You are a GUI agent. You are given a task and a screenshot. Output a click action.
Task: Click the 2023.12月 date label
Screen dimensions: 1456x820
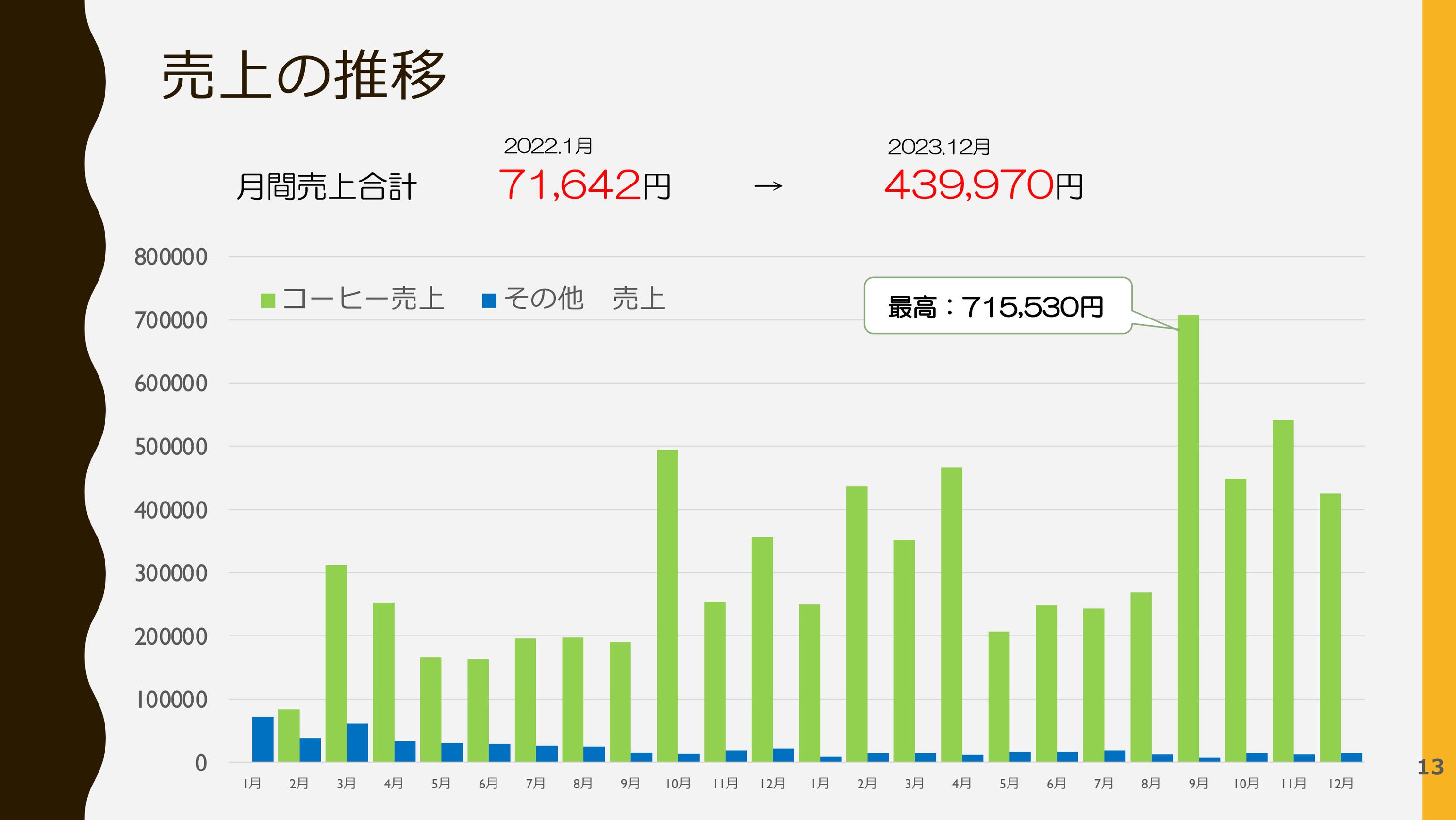point(938,147)
